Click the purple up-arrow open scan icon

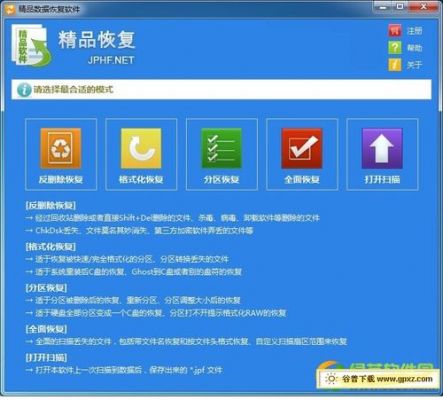point(382,148)
